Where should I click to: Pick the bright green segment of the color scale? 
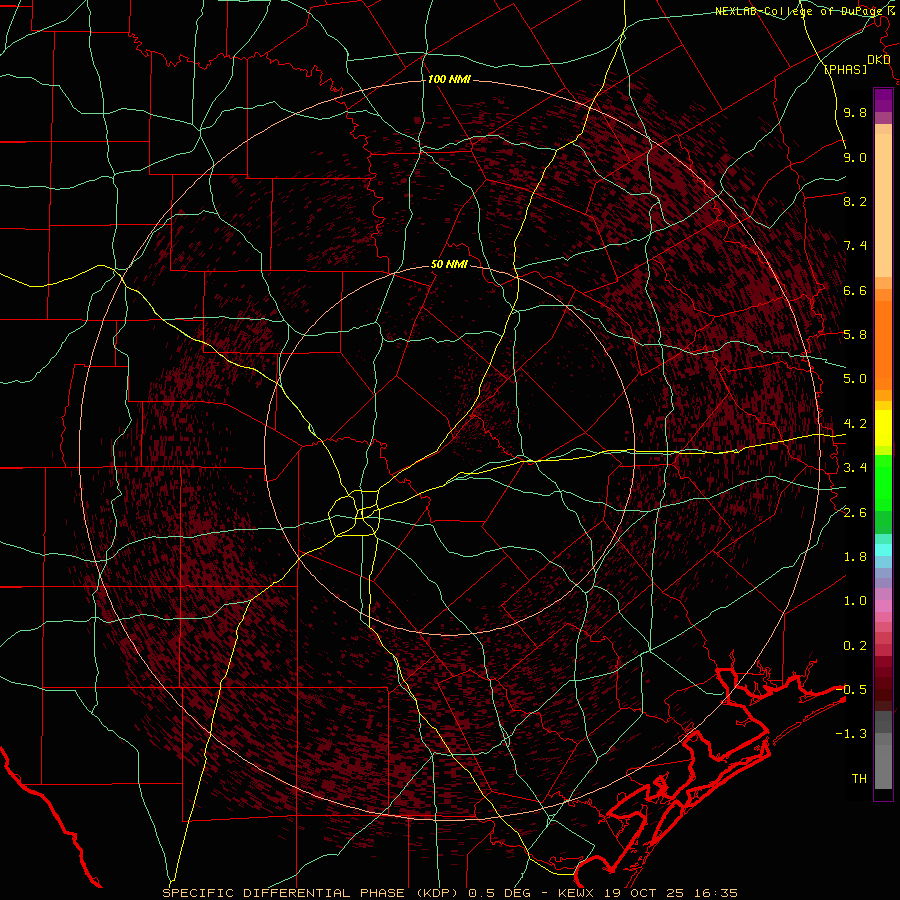coord(883,483)
